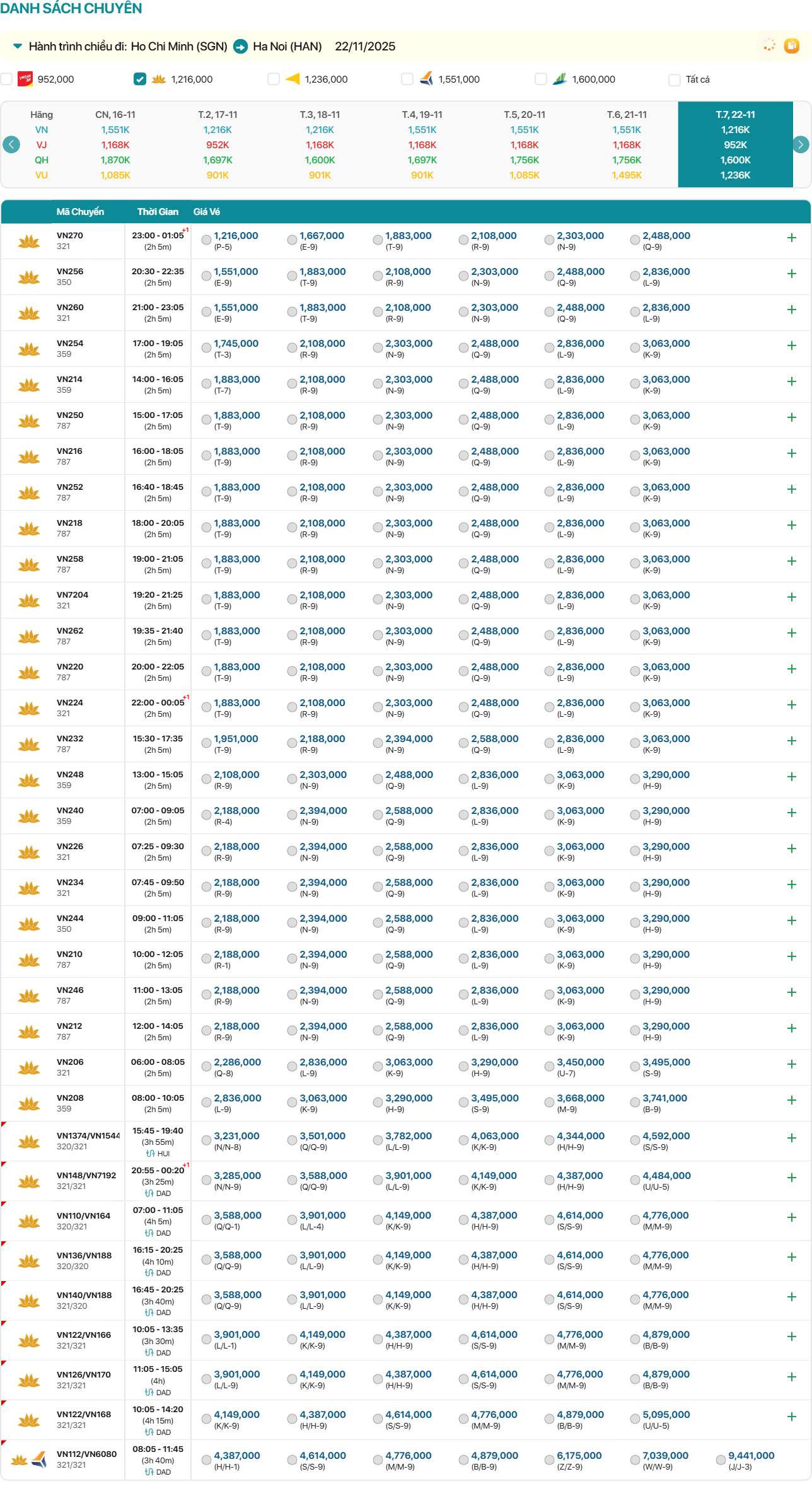This screenshot has width=812, height=1491.
Task: Click the Thời Gian column header
Action: point(158,212)
